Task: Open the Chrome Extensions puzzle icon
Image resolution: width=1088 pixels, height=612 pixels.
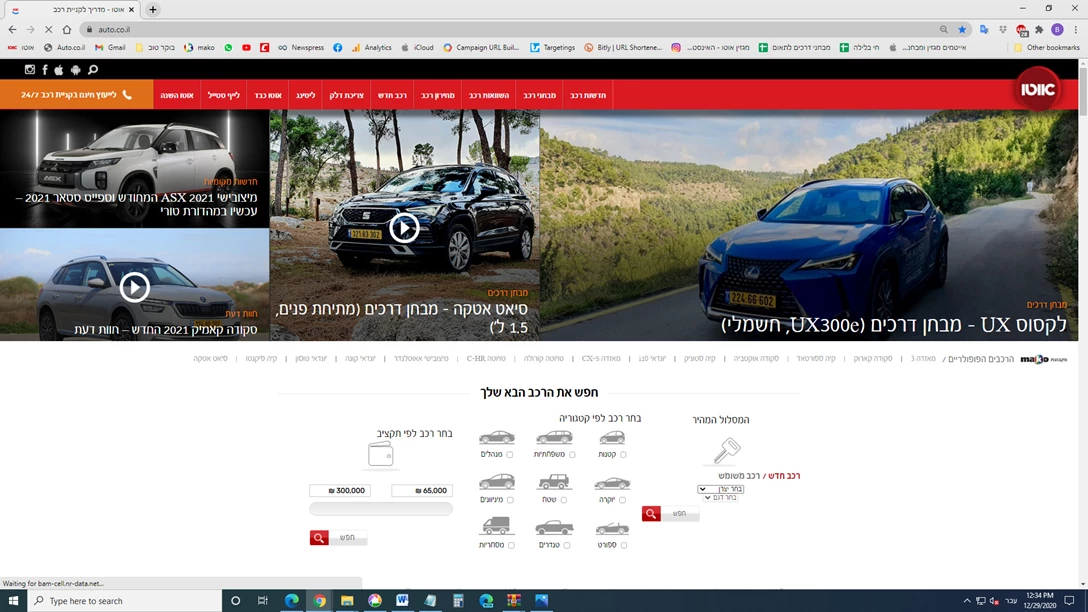Action: point(1039,30)
